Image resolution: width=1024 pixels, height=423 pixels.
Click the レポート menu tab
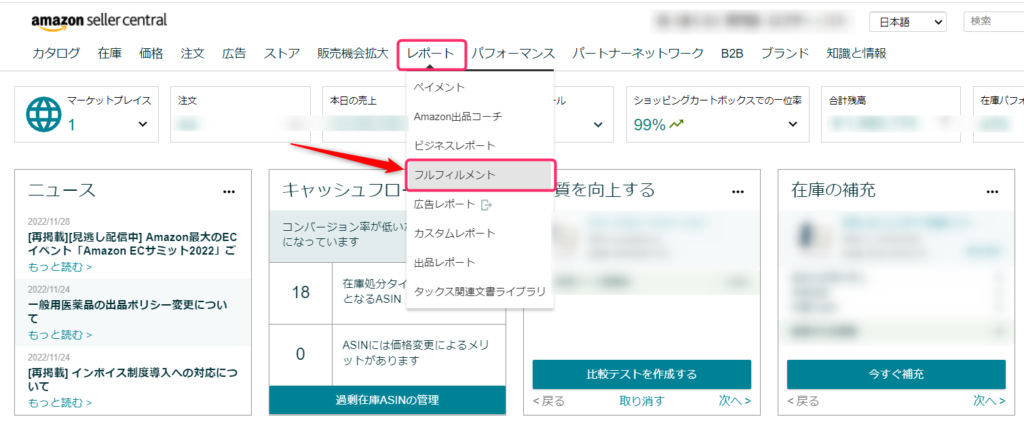[431, 54]
